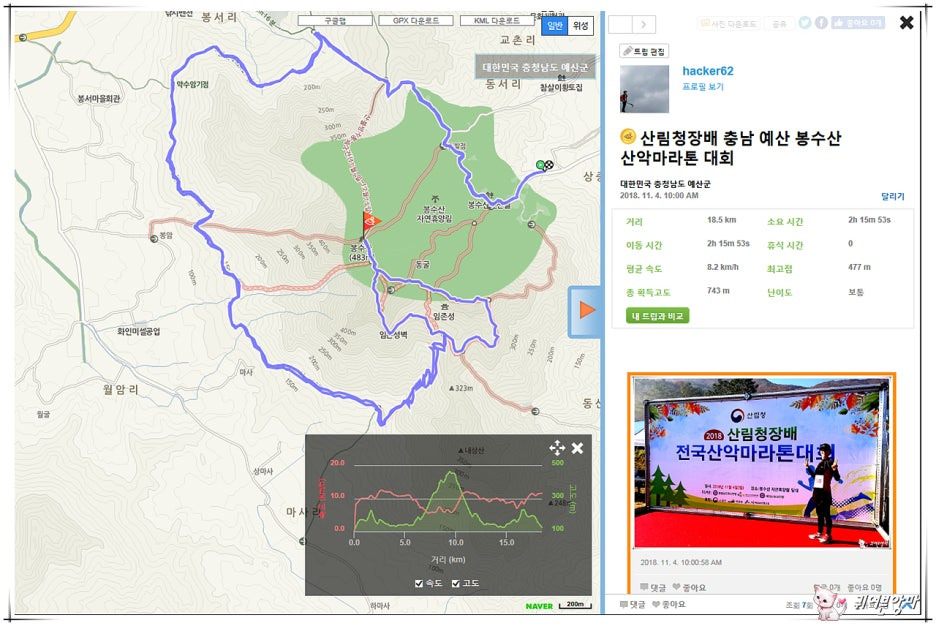Click the 봉서마을회관 label on map
Viewport: 936px width, 626px height.
98,98
